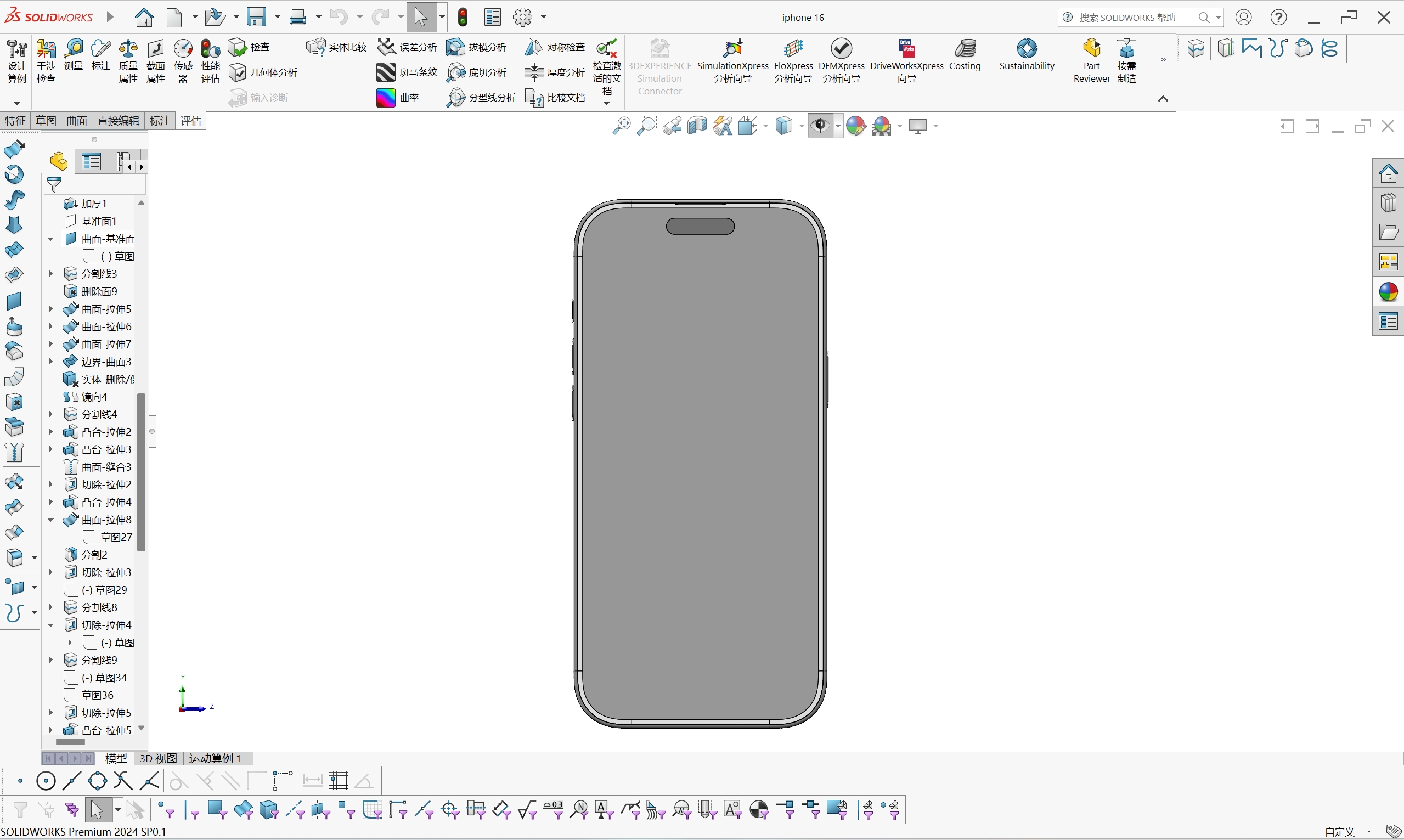Image resolution: width=1404 pixels, height=840 pixels.
Task: Open the 曲面 ribbon tab
Action: click(76, 121)
